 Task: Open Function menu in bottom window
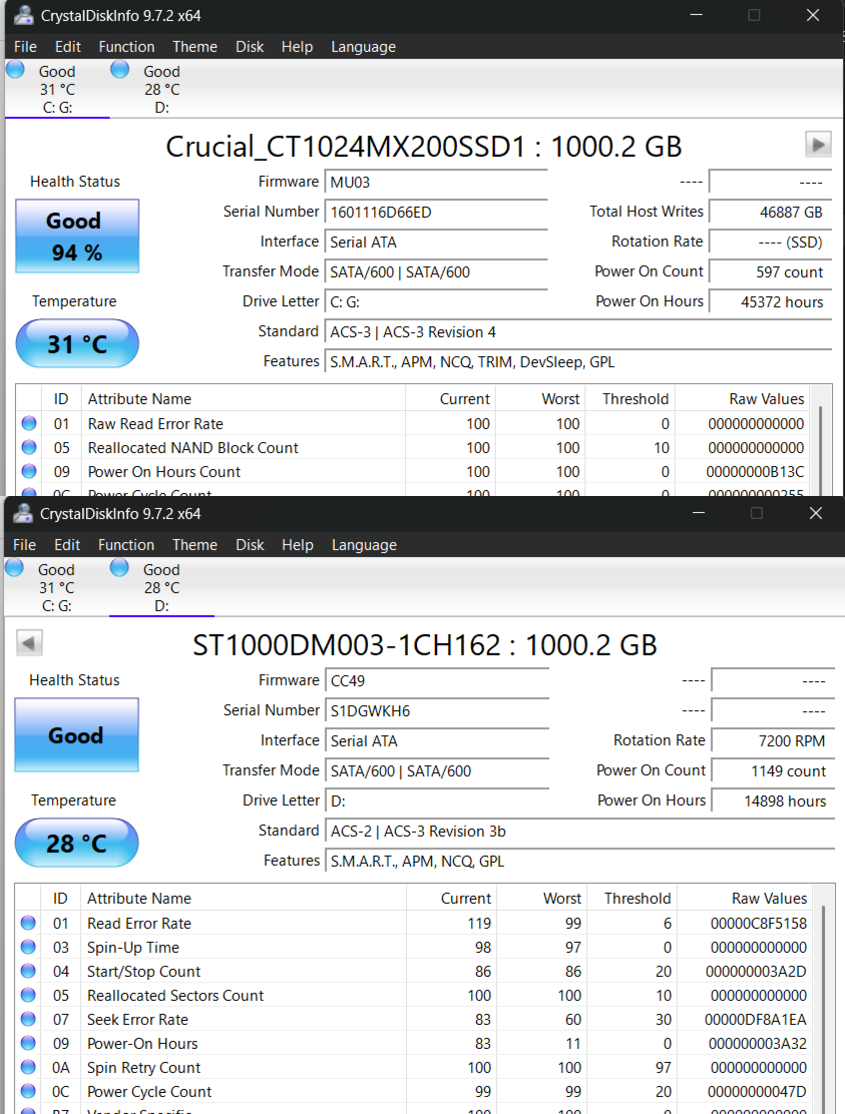click(x=126, y=545)
